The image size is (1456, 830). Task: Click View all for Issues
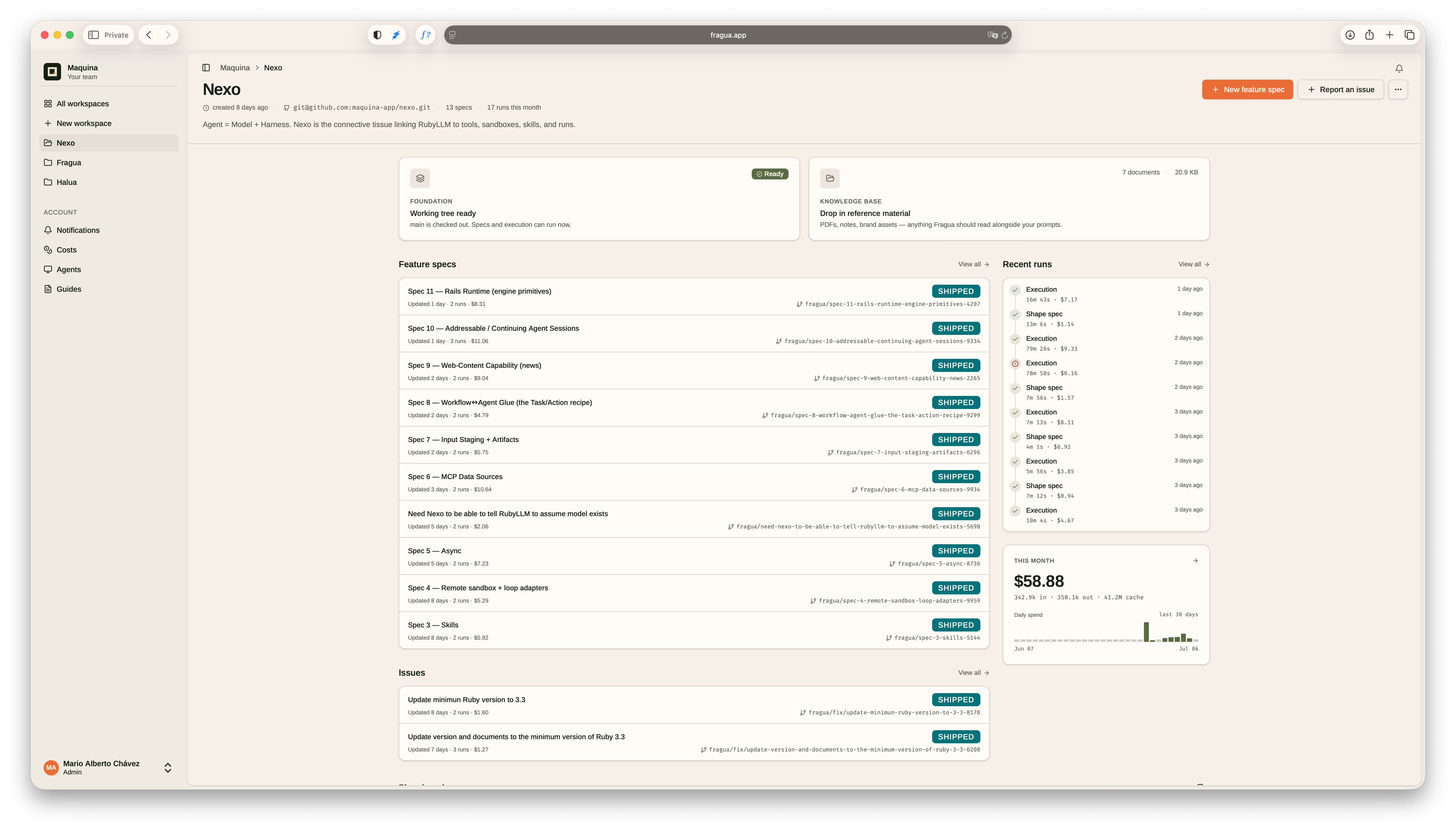click(973, 673)
